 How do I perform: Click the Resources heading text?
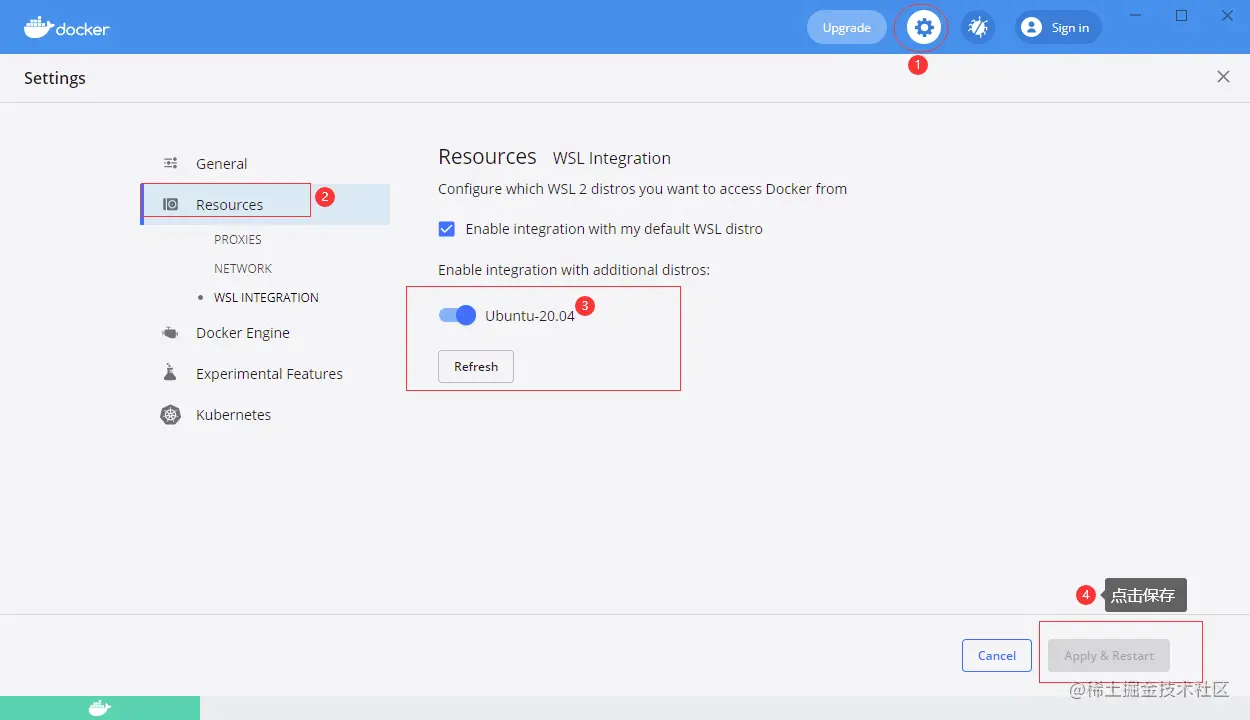487,157
